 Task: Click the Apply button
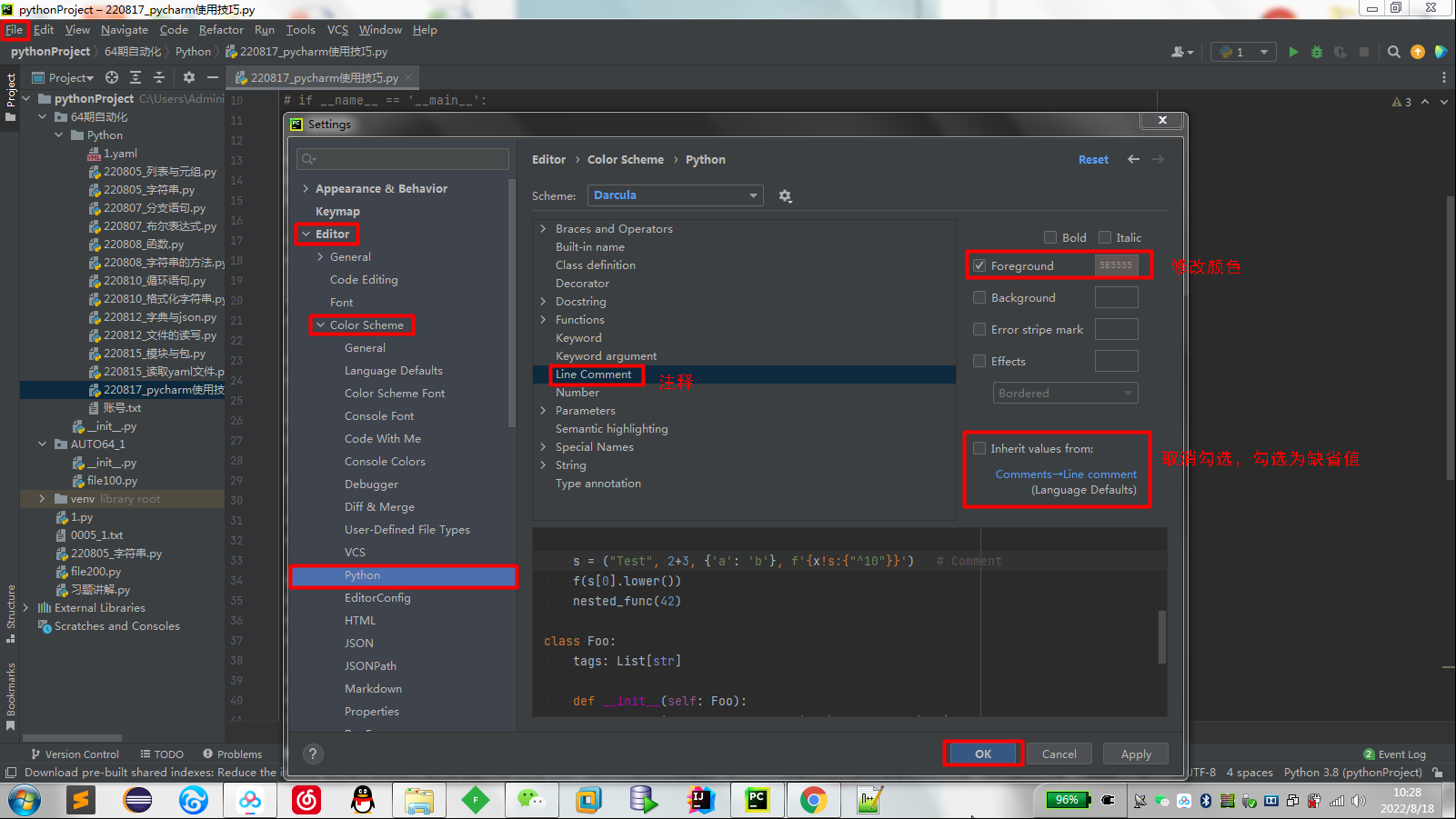pyautogui.click(x=1136, y=754)
